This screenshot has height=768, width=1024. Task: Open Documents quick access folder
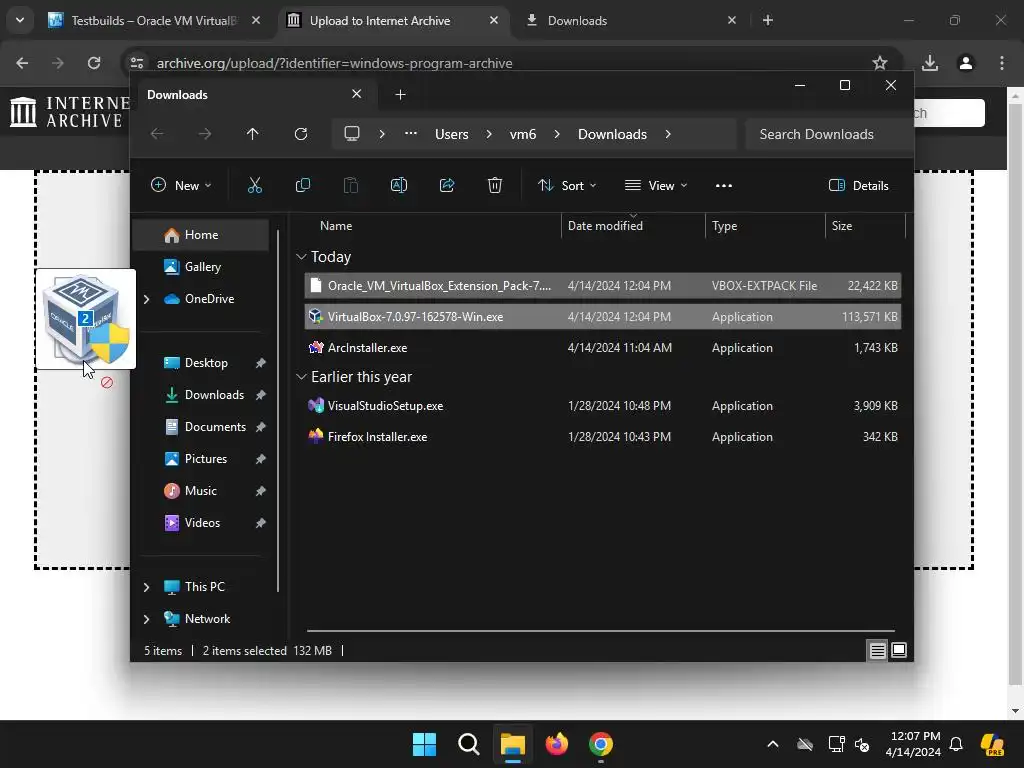tap(215, 427)
